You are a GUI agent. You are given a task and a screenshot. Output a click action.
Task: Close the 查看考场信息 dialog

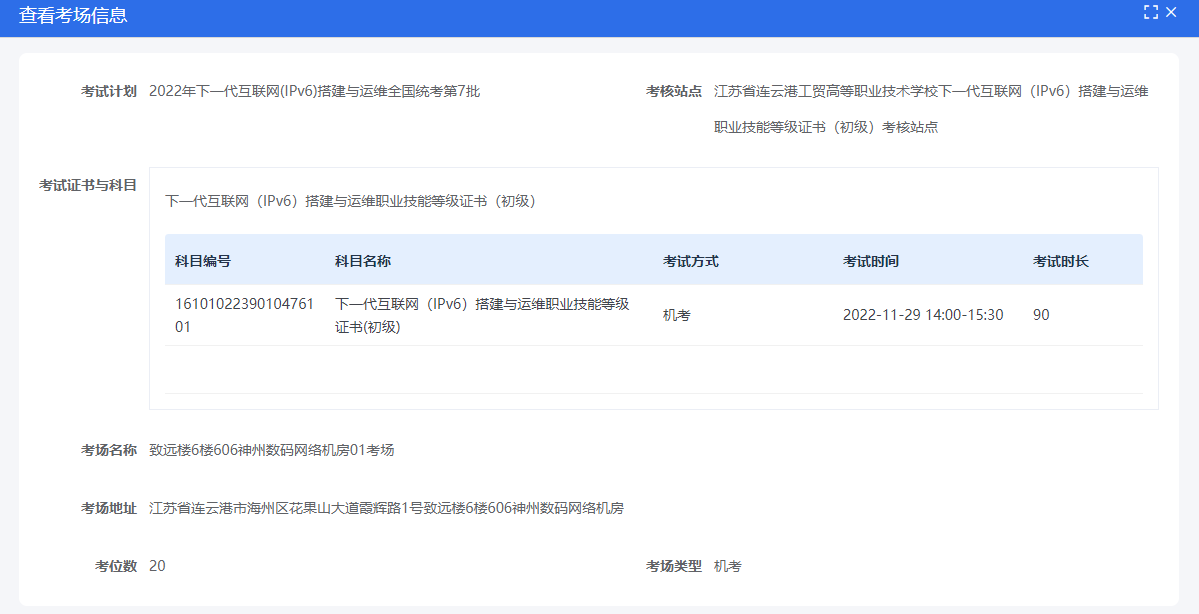pos(1171,13)
